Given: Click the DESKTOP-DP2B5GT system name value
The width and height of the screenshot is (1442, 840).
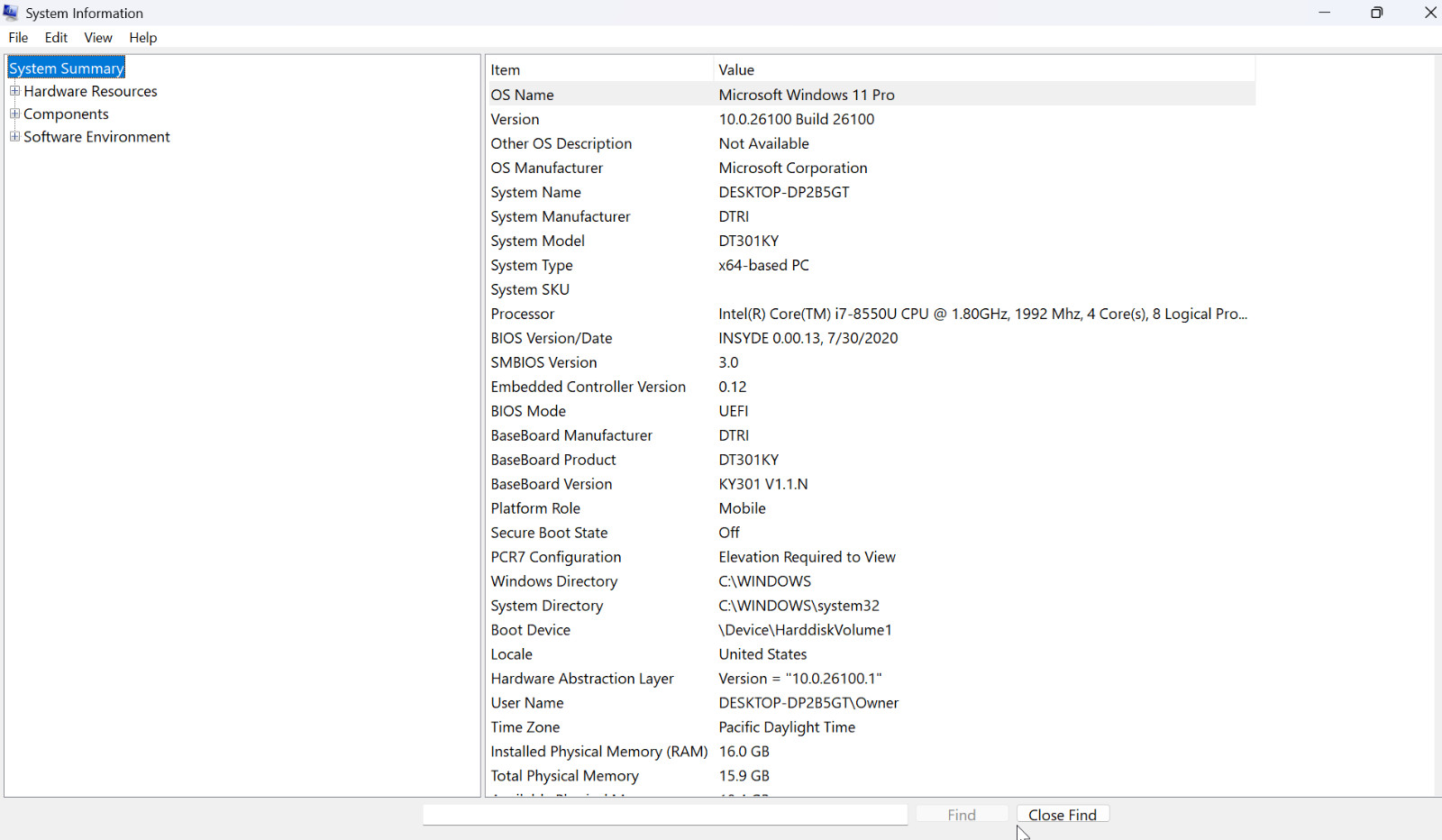Looking at the screenshot, I should (784, 192).
